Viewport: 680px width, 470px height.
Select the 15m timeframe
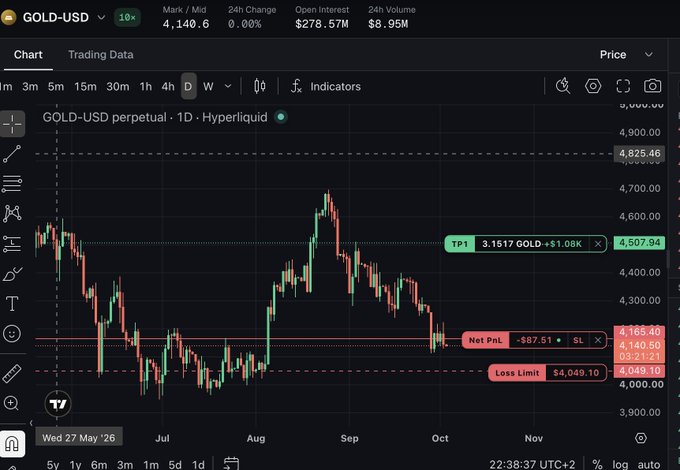85,86
